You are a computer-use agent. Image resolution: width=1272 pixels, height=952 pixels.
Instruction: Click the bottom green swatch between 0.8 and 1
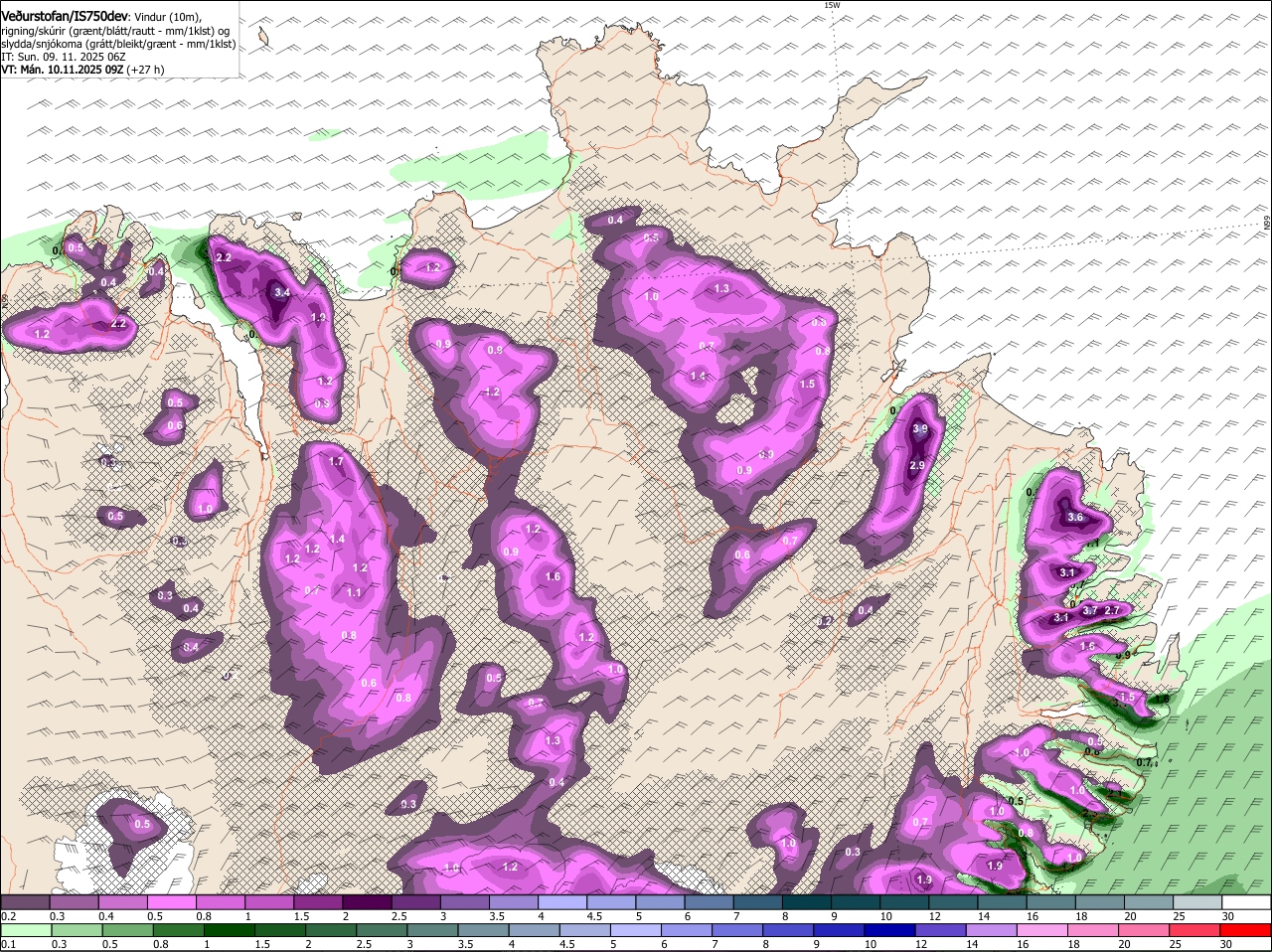[x=179, y=930]
